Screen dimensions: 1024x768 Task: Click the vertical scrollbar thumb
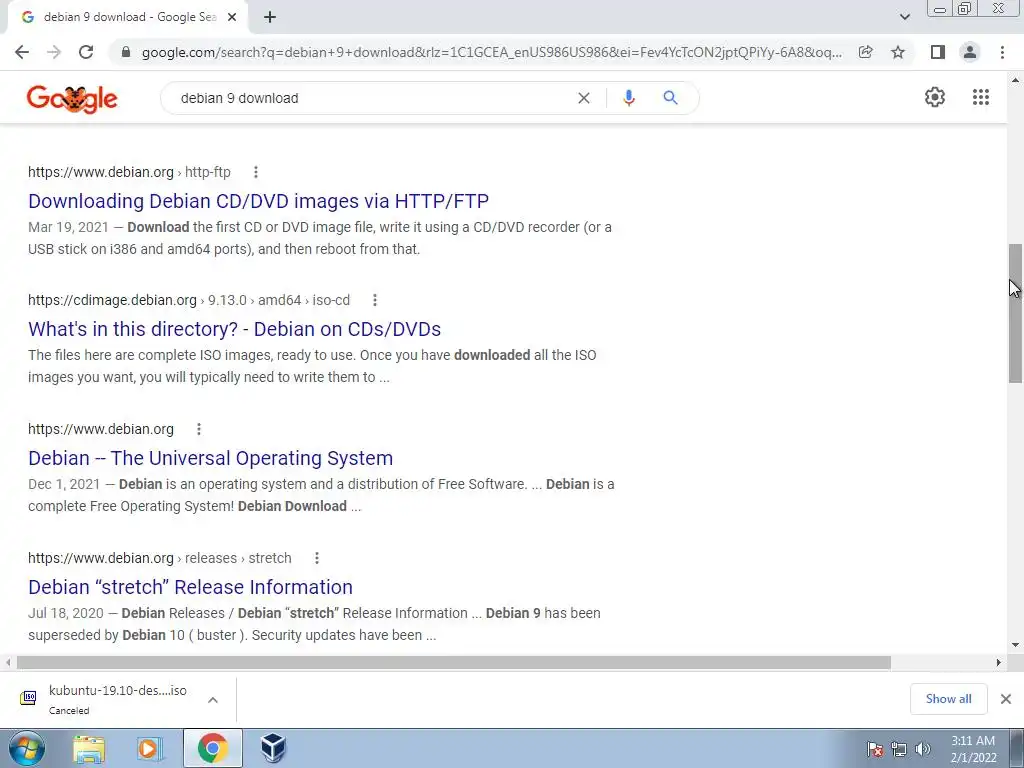tap(1015, 313)
